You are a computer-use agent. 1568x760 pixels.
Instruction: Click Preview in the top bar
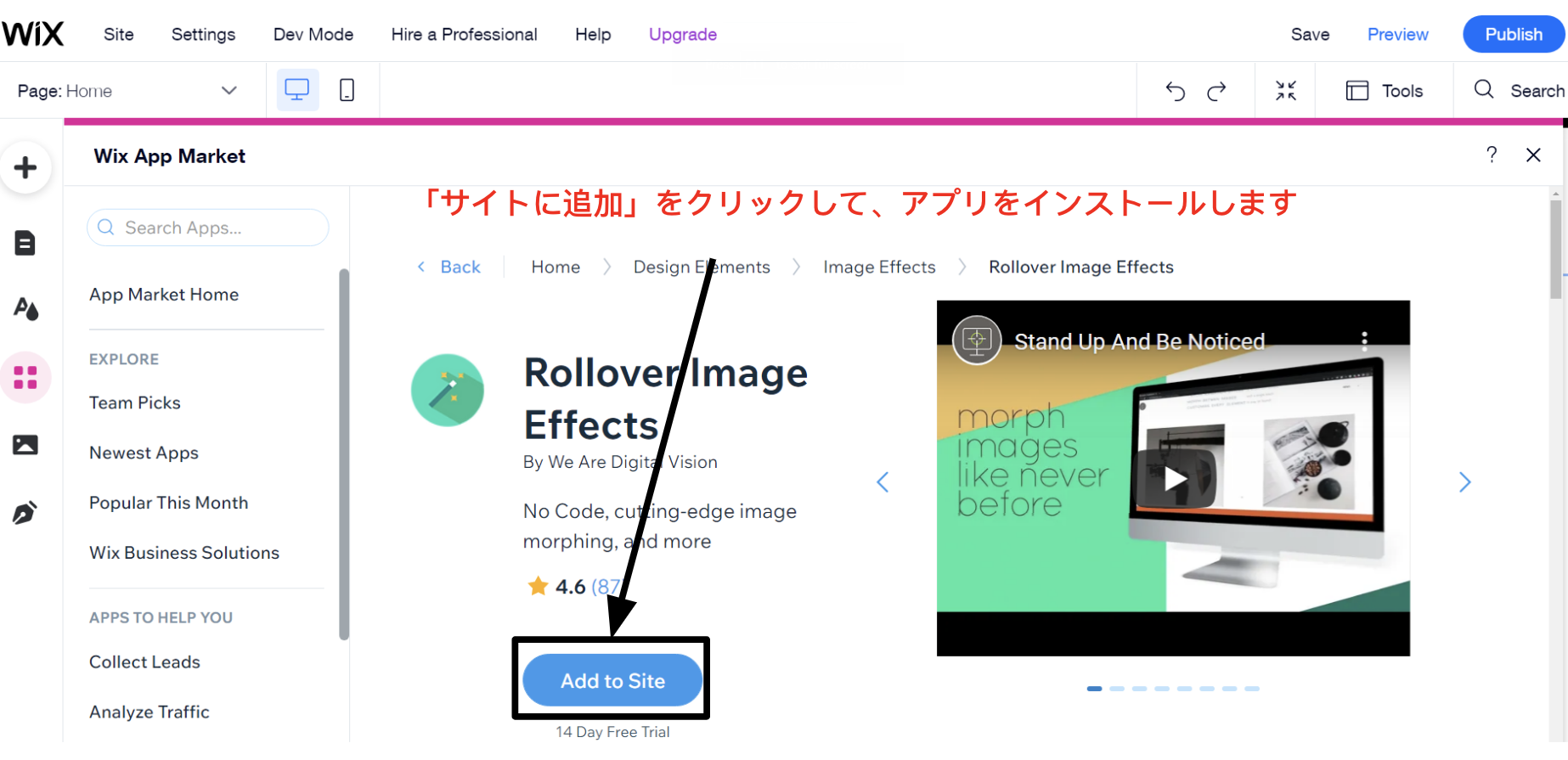click(x=1397, y=34)
